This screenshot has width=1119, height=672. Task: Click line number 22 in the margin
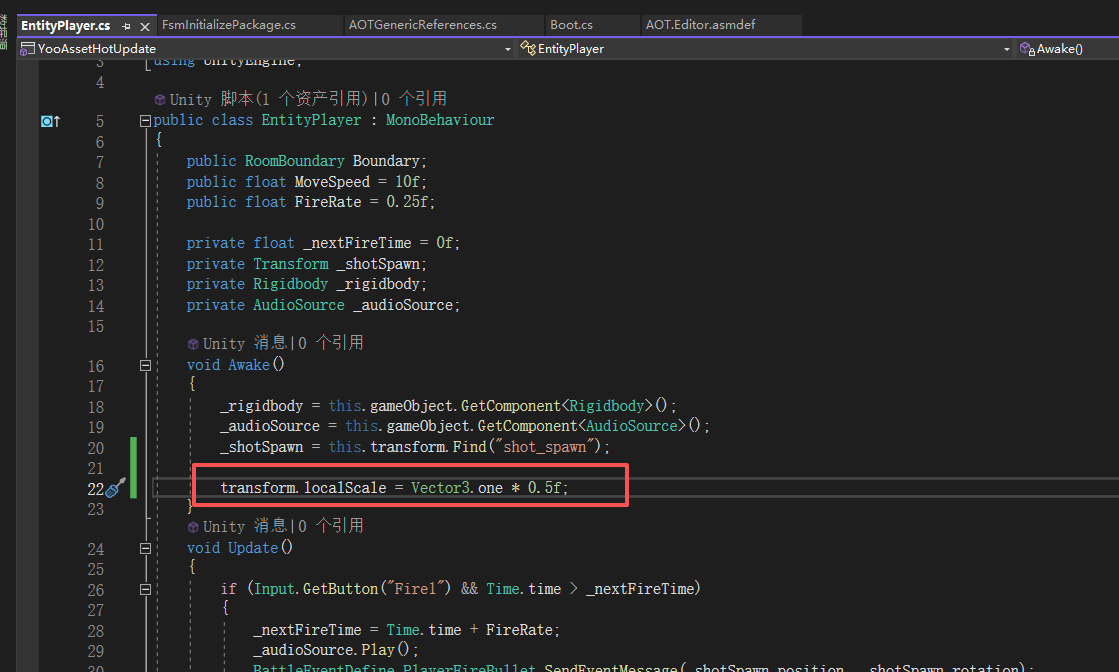point(96,489)
